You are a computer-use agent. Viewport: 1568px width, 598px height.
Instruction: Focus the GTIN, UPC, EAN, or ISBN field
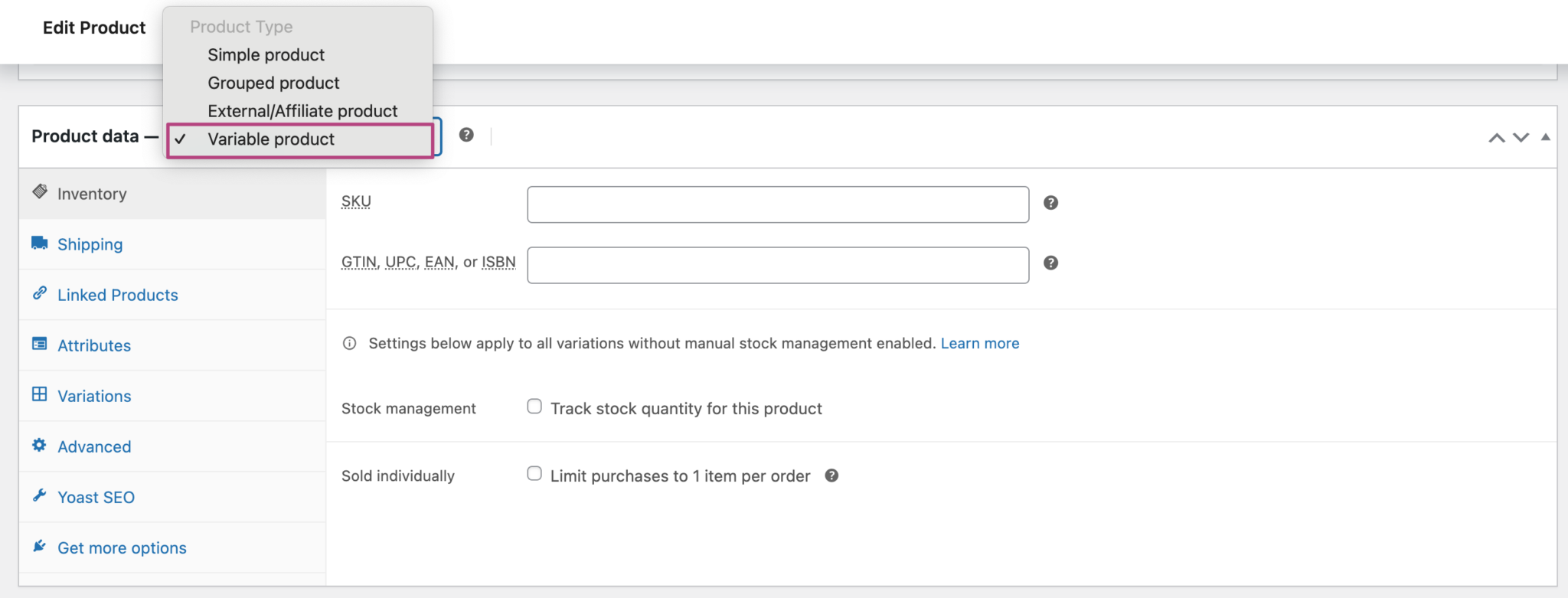778,265
